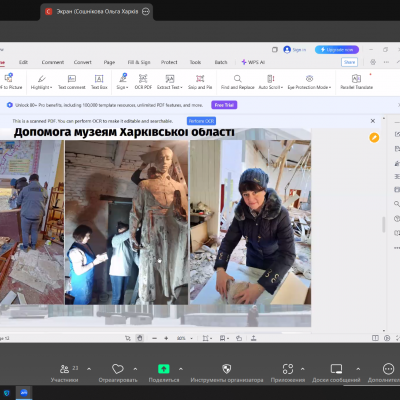
Task: Open the fit page options dropdown
Action: (207, 338)
